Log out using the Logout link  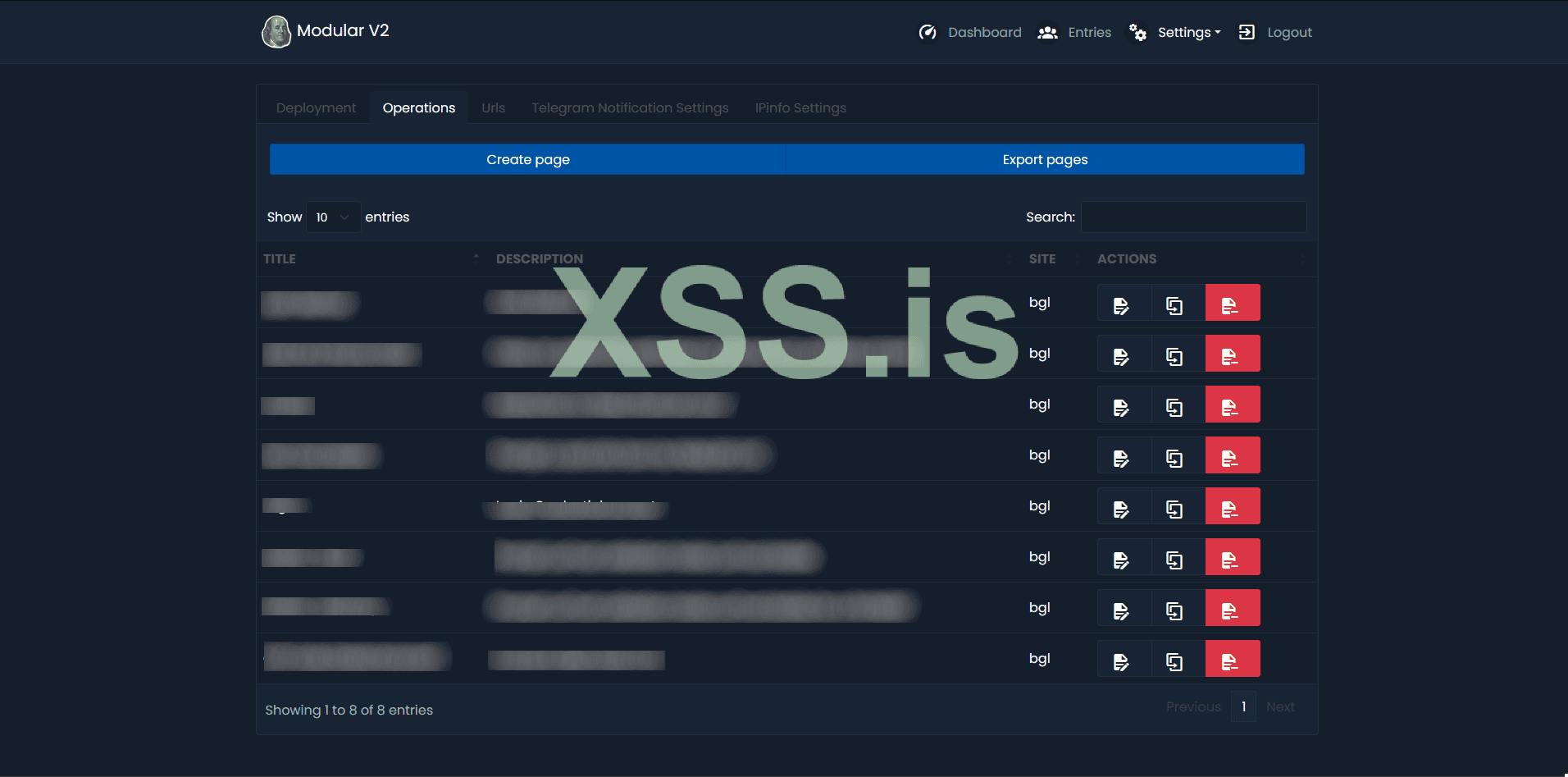1275,32
